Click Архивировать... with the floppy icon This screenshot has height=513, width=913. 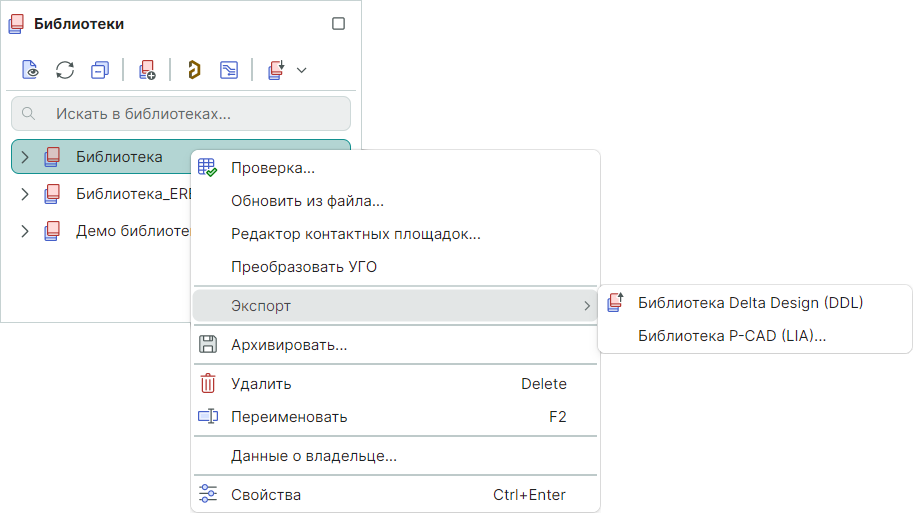(x=289, y=345)
